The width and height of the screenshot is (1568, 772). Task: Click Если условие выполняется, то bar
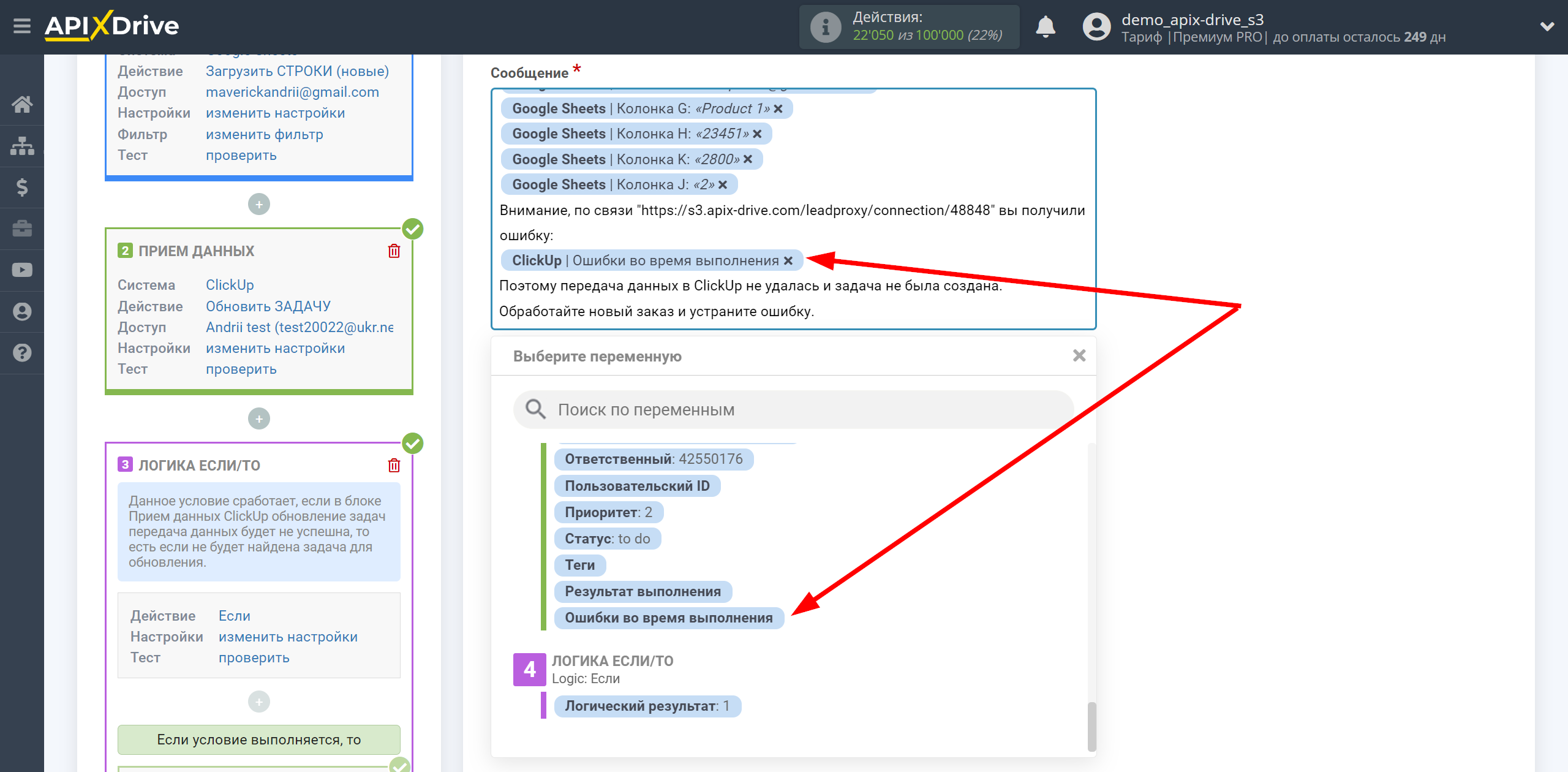pyautogui.click(x=259, y=740)
